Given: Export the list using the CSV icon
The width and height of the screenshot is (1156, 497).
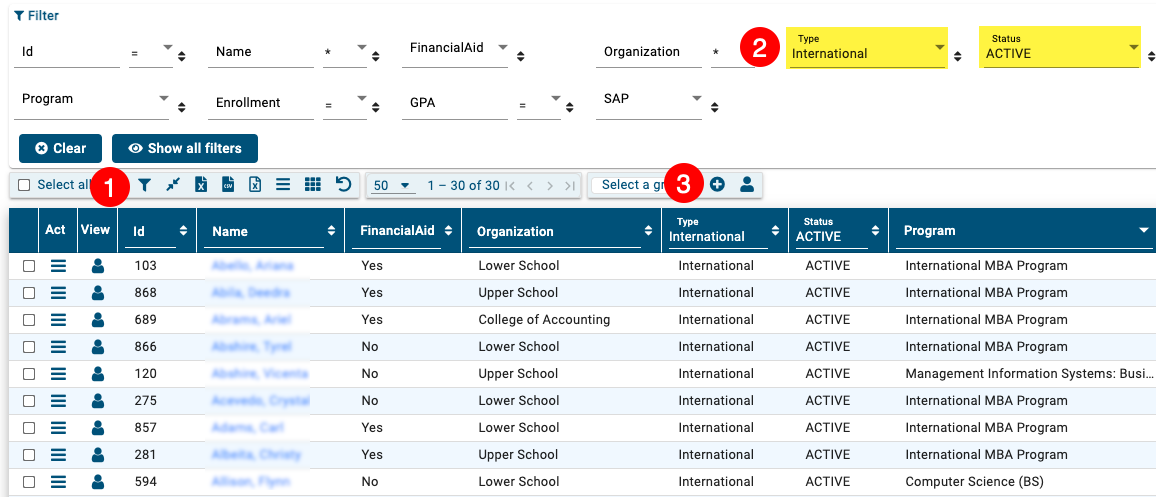Looking at the screenshot, I should pos(228,185).
